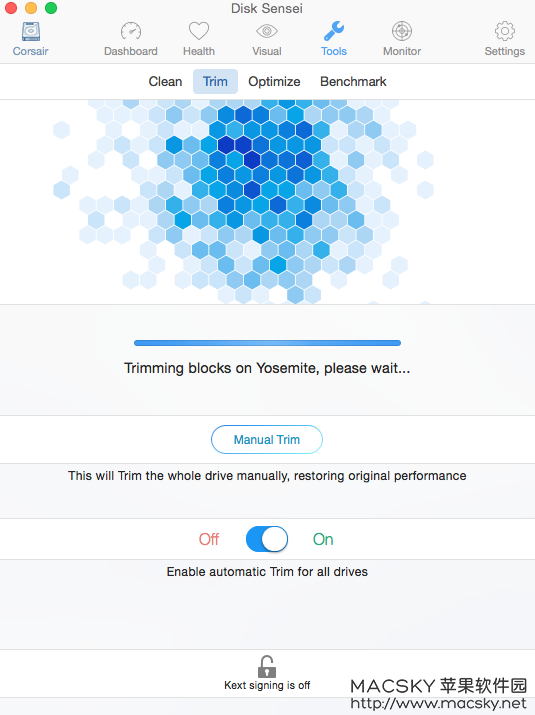535x715 pixels.
Task: Click the green zoom window button
Action: pos(51,8)
